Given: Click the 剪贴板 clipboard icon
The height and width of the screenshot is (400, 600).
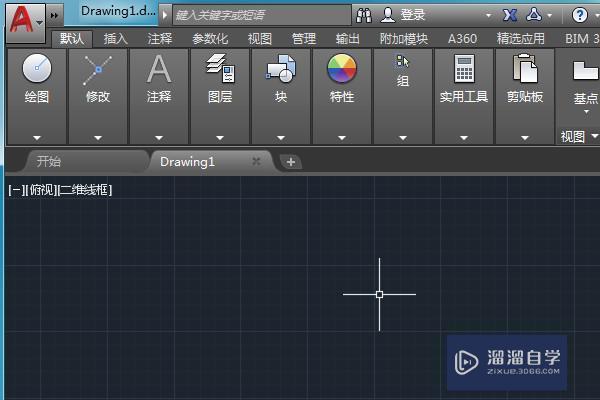Looking at the screenshot, I should (525, 69).
